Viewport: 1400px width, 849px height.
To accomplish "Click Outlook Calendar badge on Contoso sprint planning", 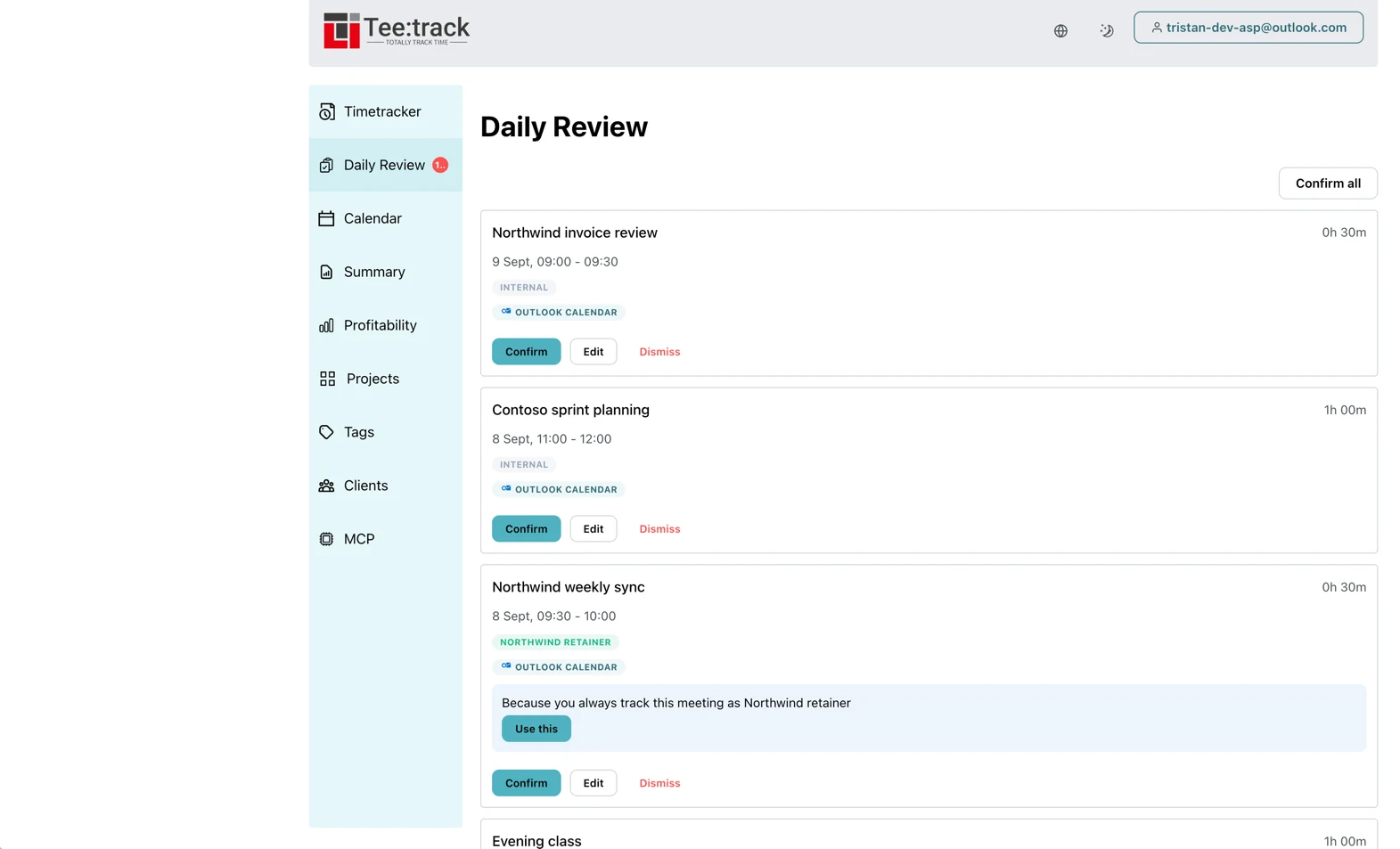I will click(559, 489).
